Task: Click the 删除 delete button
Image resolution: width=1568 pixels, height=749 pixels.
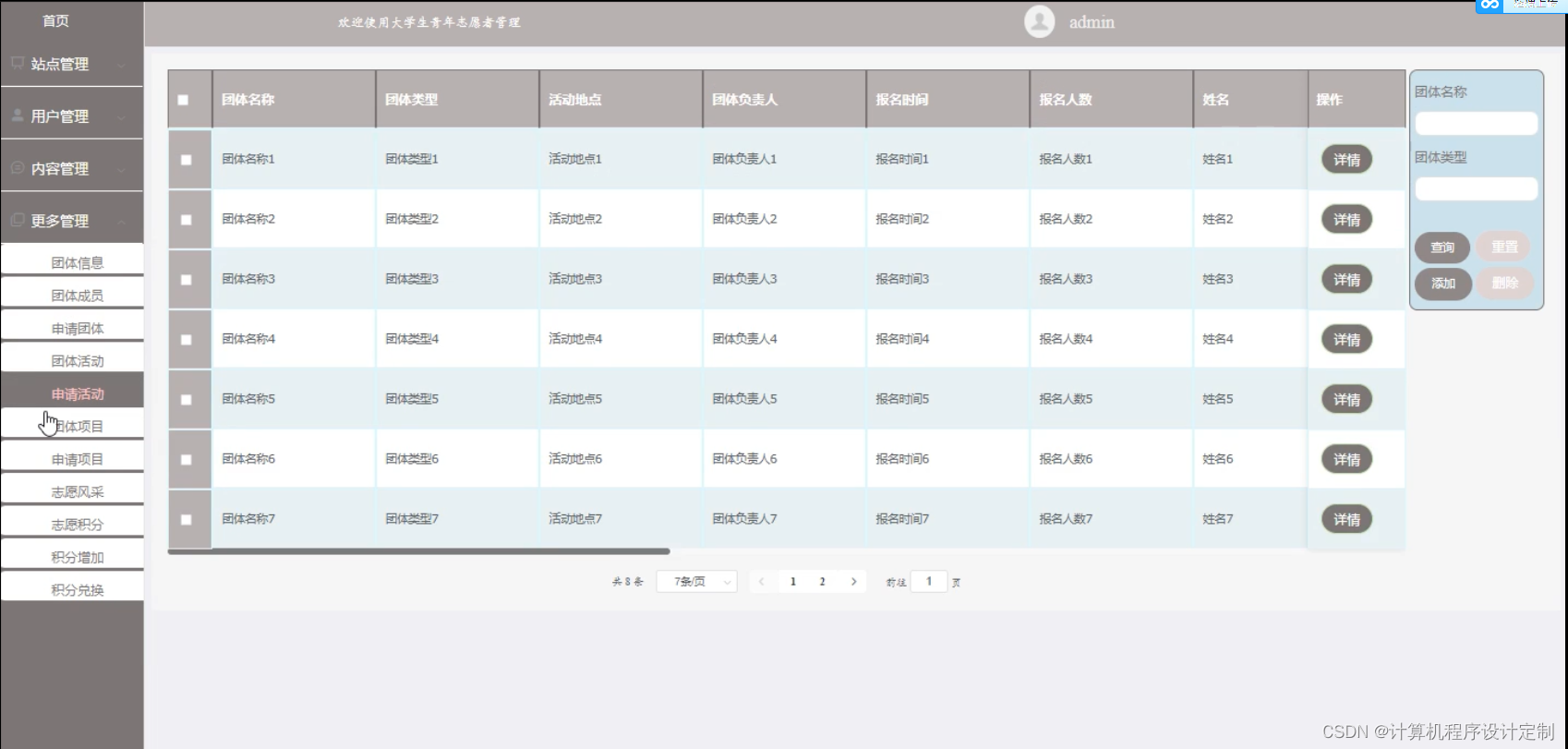Action: point(1504,284)
